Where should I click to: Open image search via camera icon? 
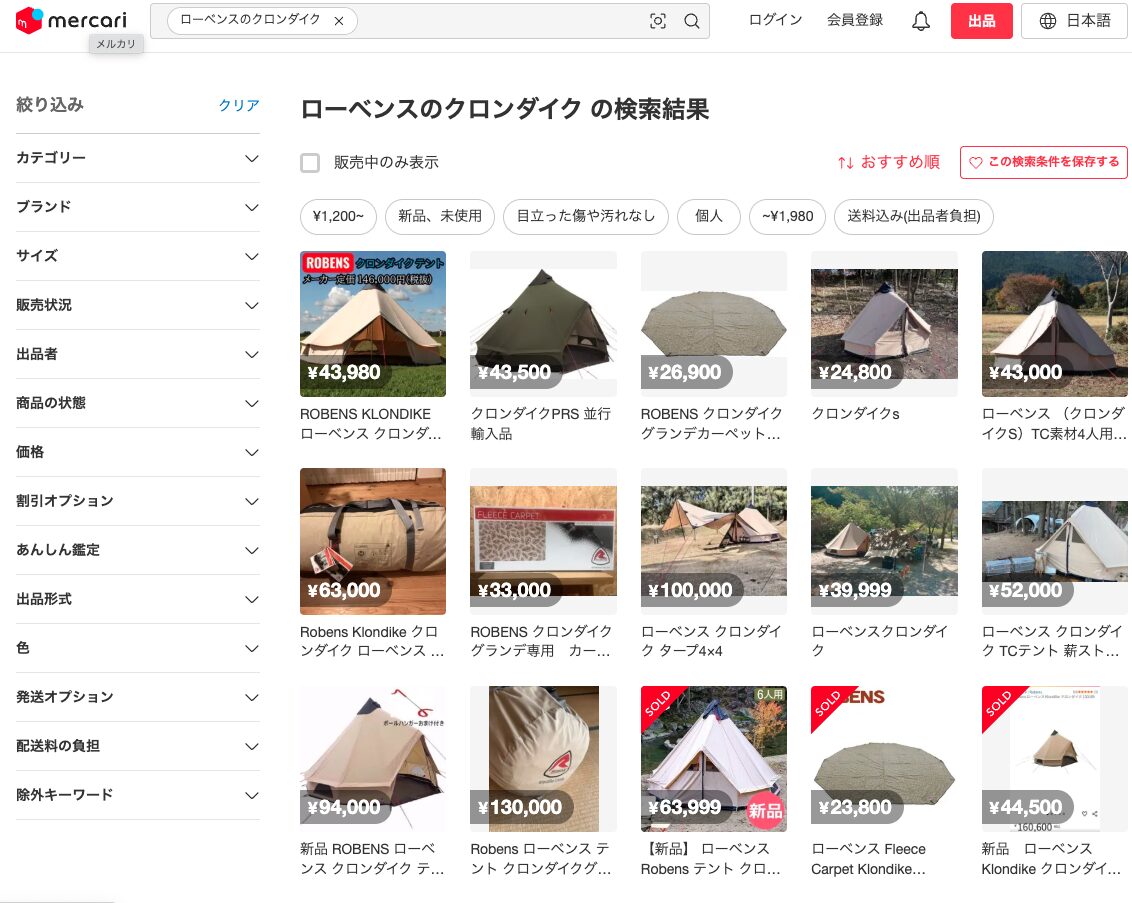tap(658, 21)
